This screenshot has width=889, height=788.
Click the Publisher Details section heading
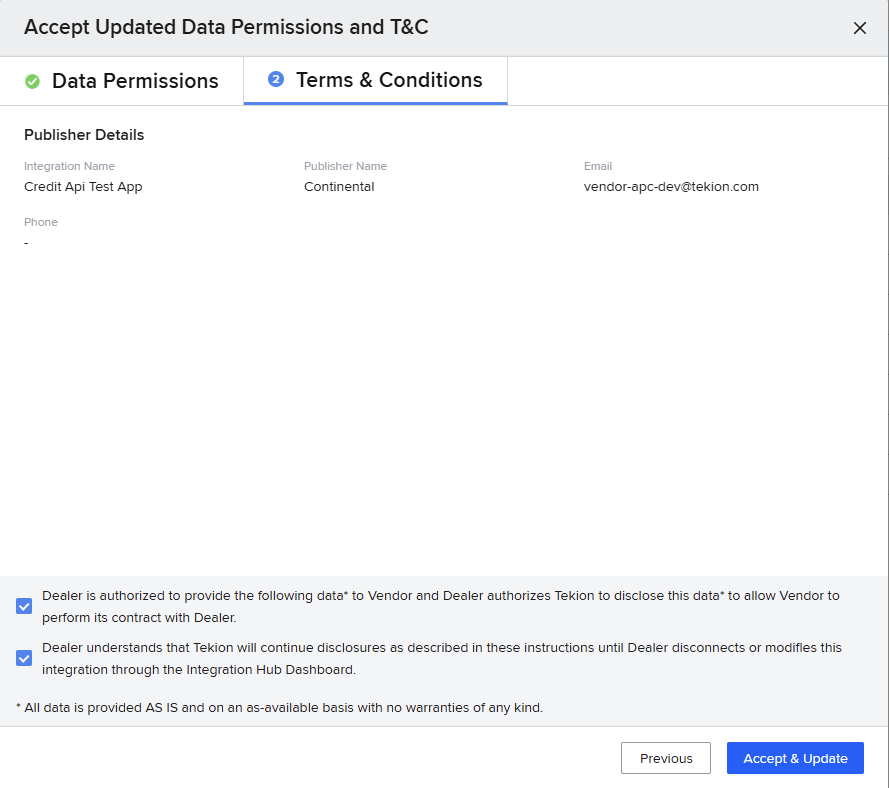tap(84, 135)
